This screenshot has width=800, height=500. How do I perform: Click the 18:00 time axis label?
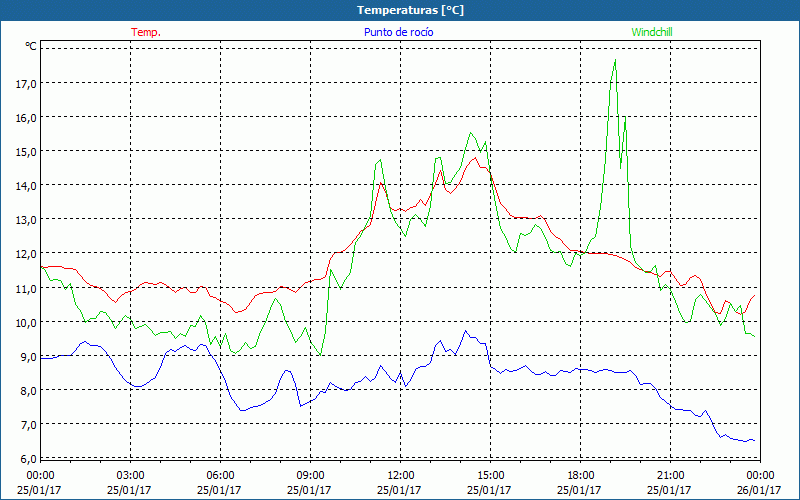581,476
